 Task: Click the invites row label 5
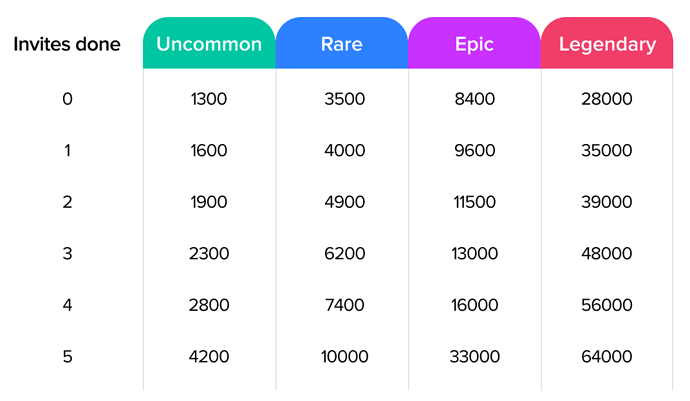67,357
